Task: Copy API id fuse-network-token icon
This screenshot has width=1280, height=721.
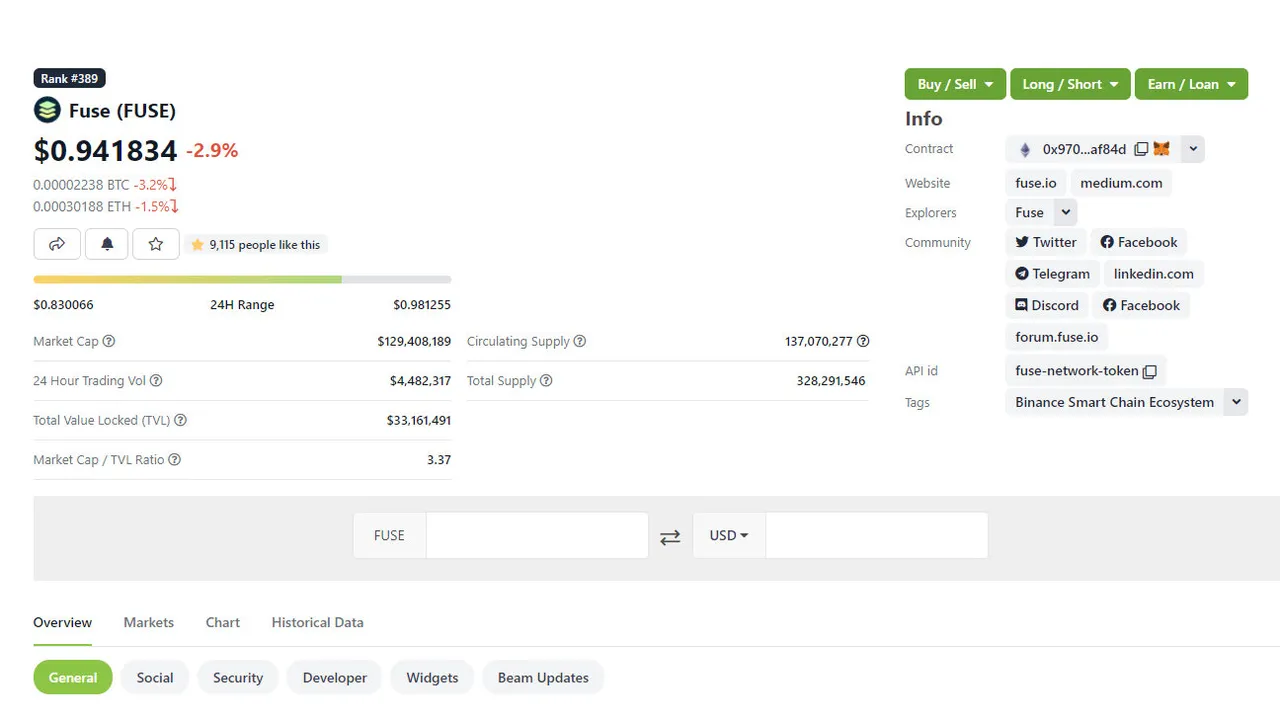Action: click(1150, 371)
